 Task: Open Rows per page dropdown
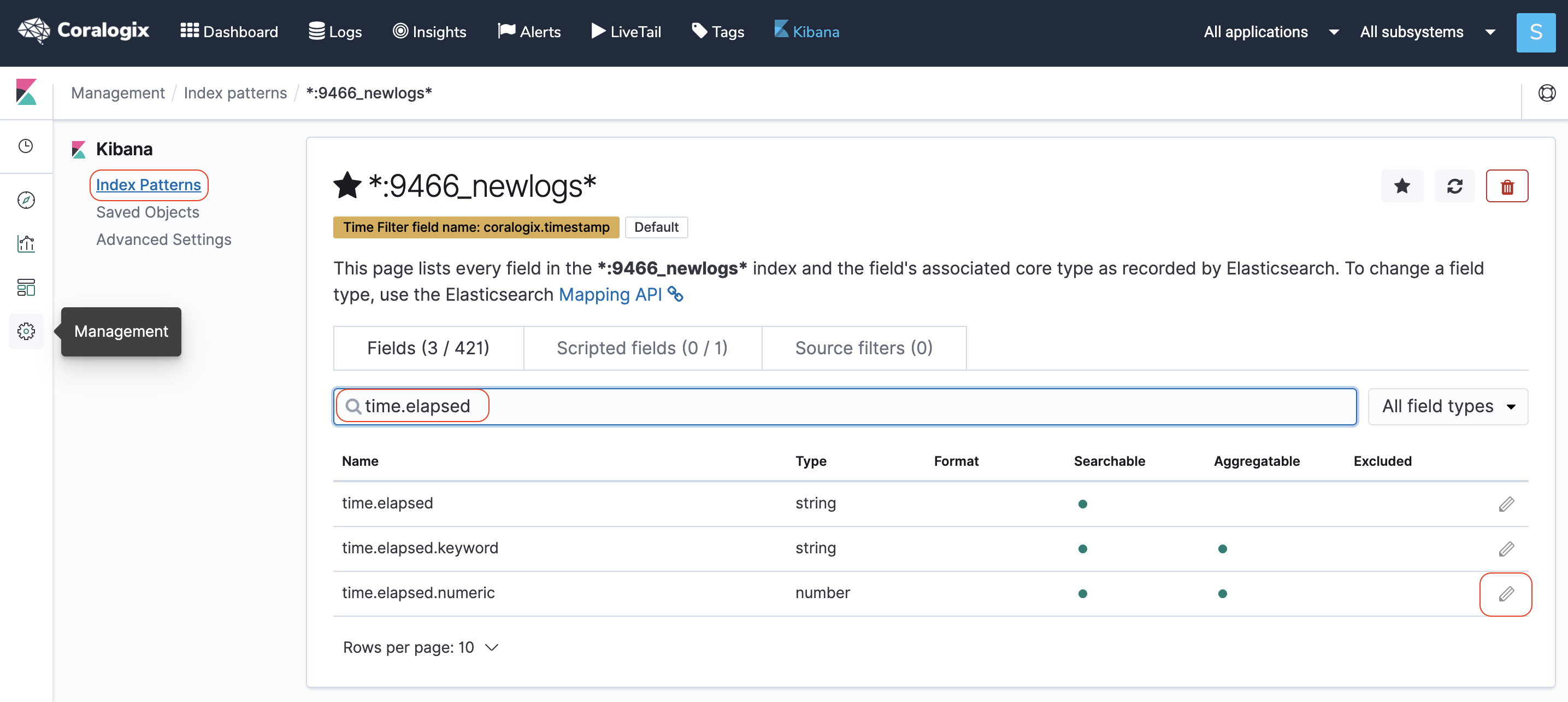click(x=421, y=647)
